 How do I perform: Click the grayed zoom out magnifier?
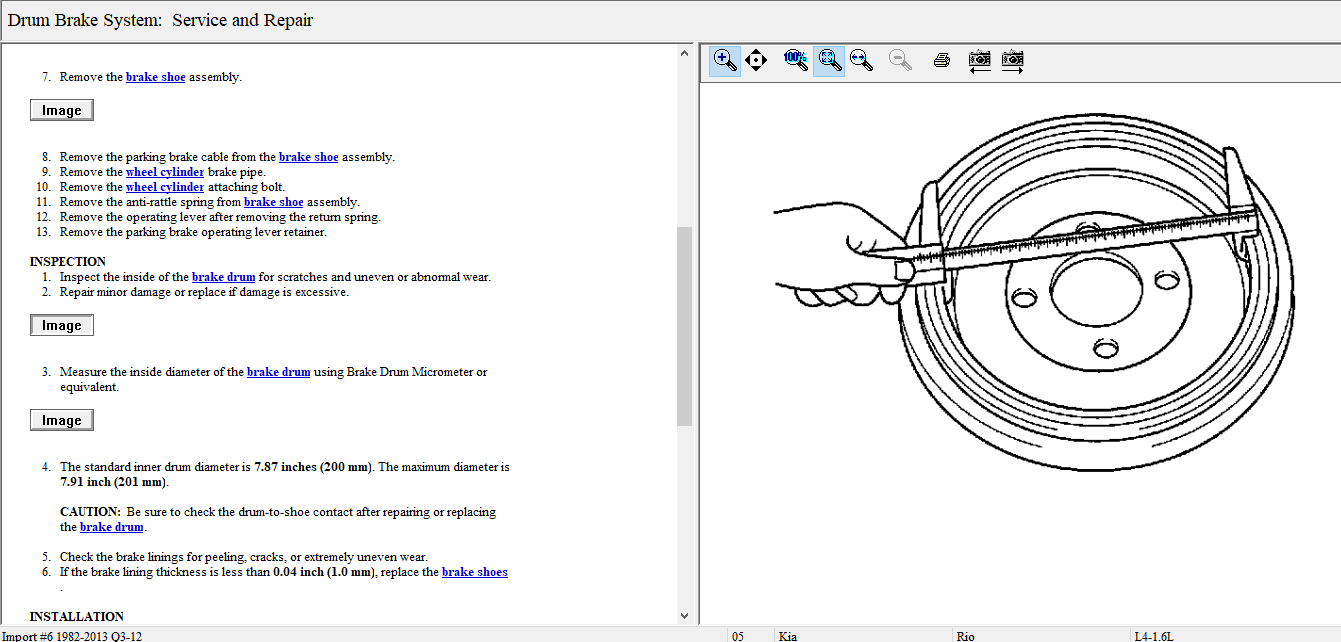(901, 61)
